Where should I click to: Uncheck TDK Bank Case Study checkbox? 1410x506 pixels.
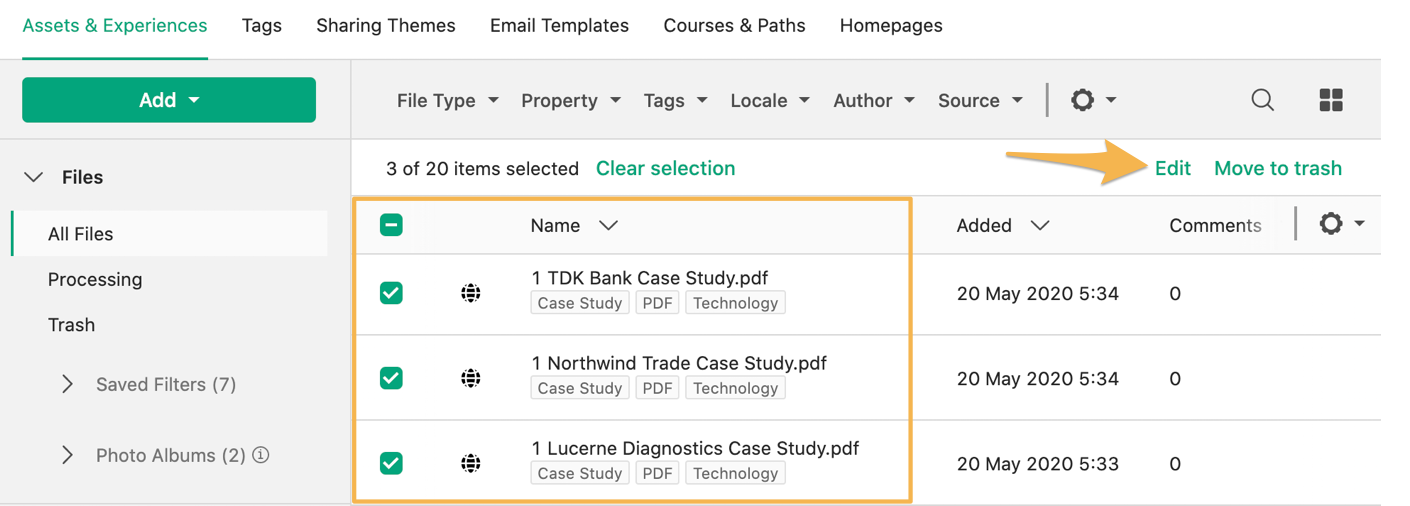coord(391,293)
